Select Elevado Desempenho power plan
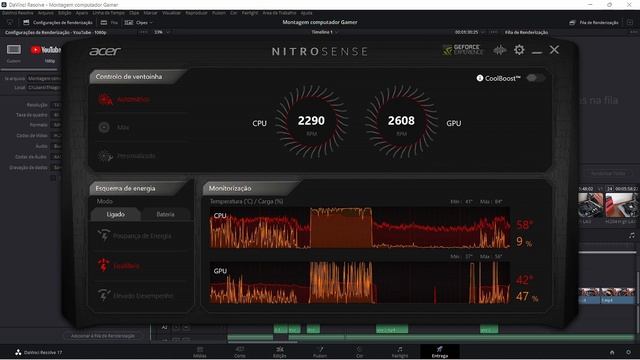Image resolution: width=640 pixels, height=360 pixels. (135, 296)
